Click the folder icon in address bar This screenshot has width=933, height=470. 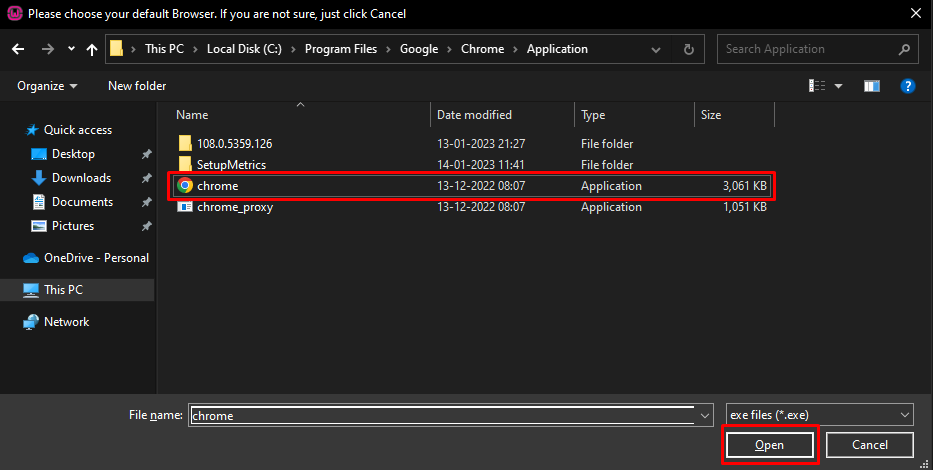pyautogui.click(x=117, y=49)
